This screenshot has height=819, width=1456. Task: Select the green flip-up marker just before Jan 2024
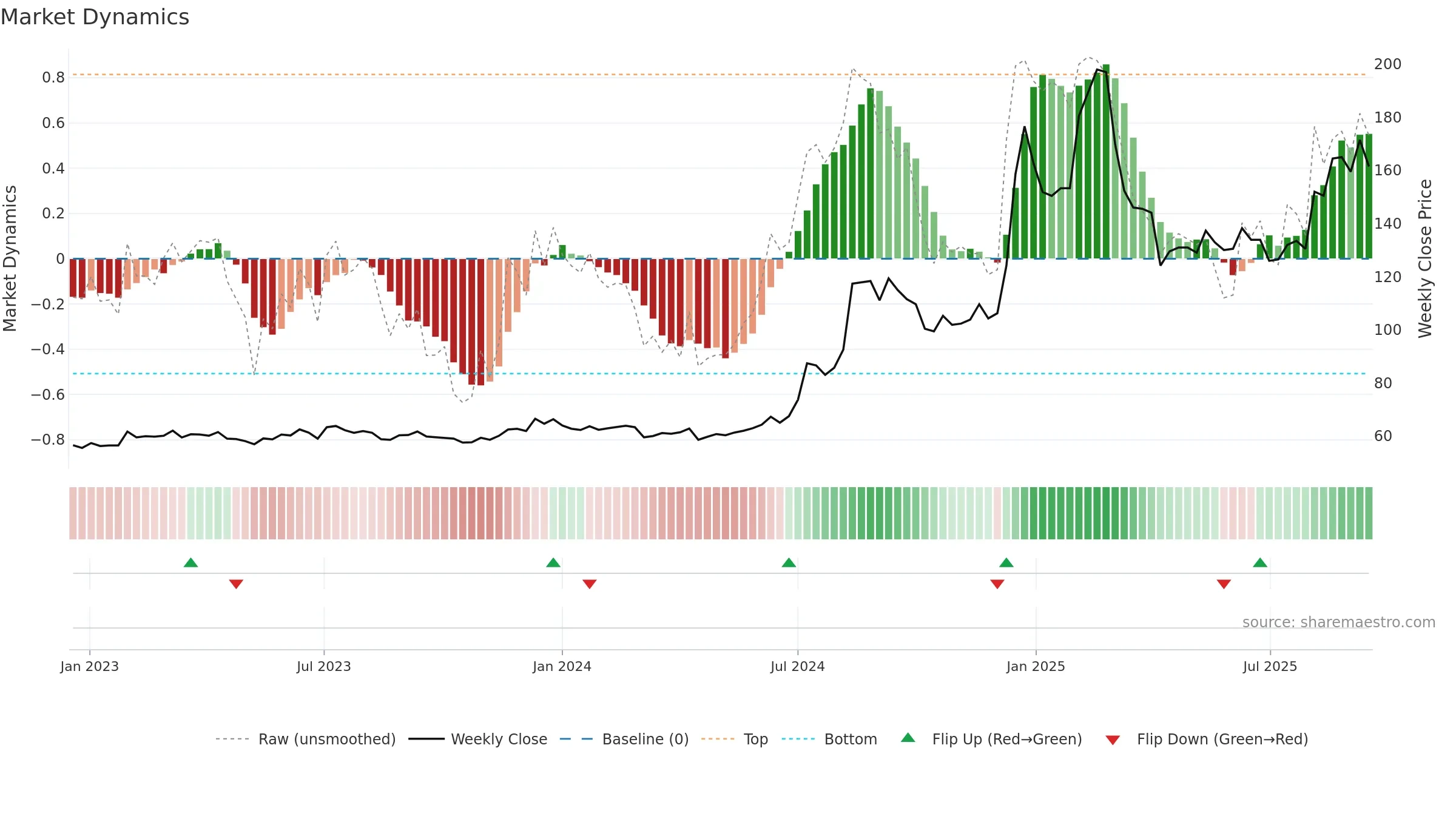coord(553,562)
